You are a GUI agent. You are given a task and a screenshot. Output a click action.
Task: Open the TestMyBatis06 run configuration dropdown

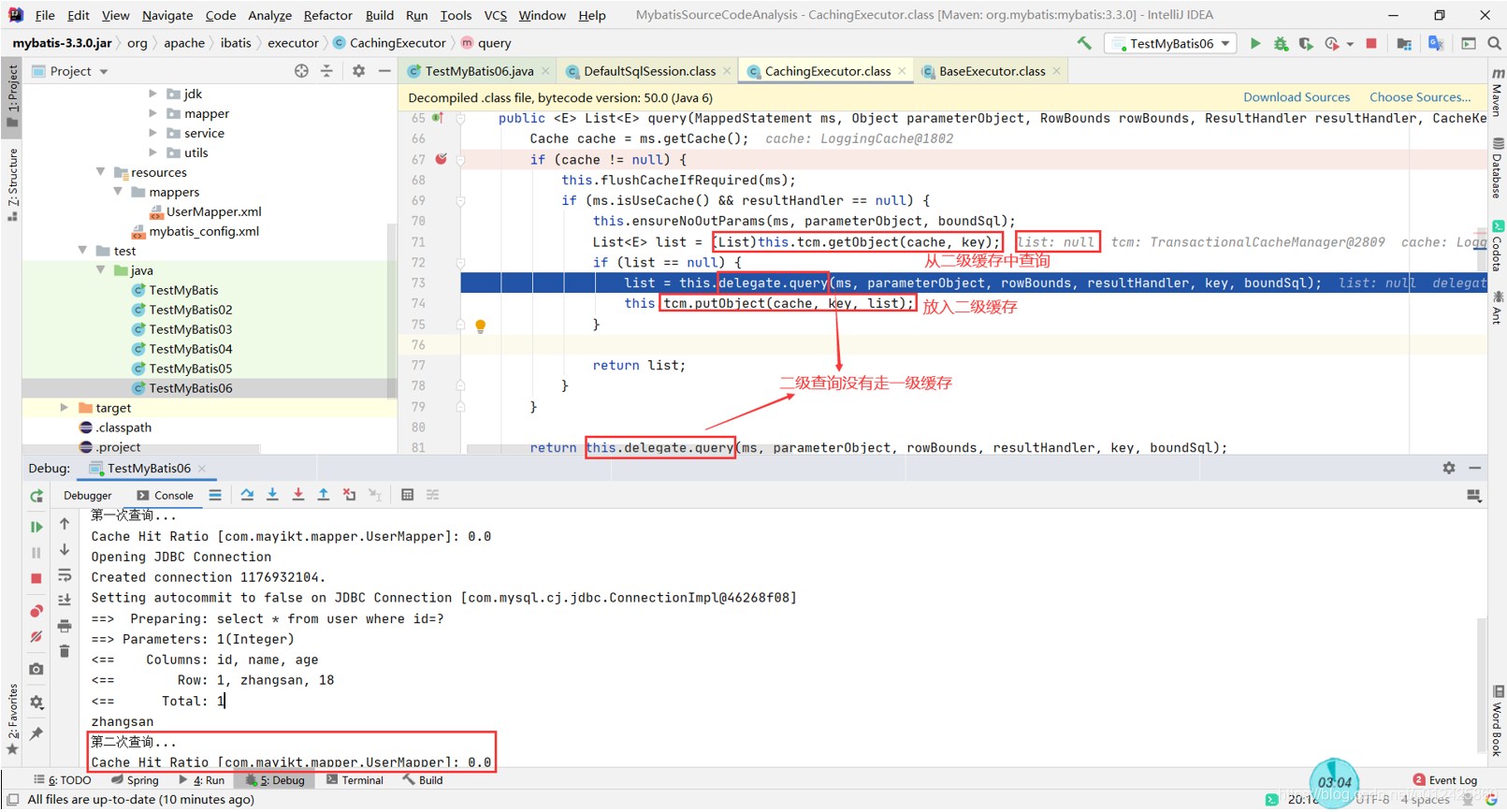tap(1171, 43)
